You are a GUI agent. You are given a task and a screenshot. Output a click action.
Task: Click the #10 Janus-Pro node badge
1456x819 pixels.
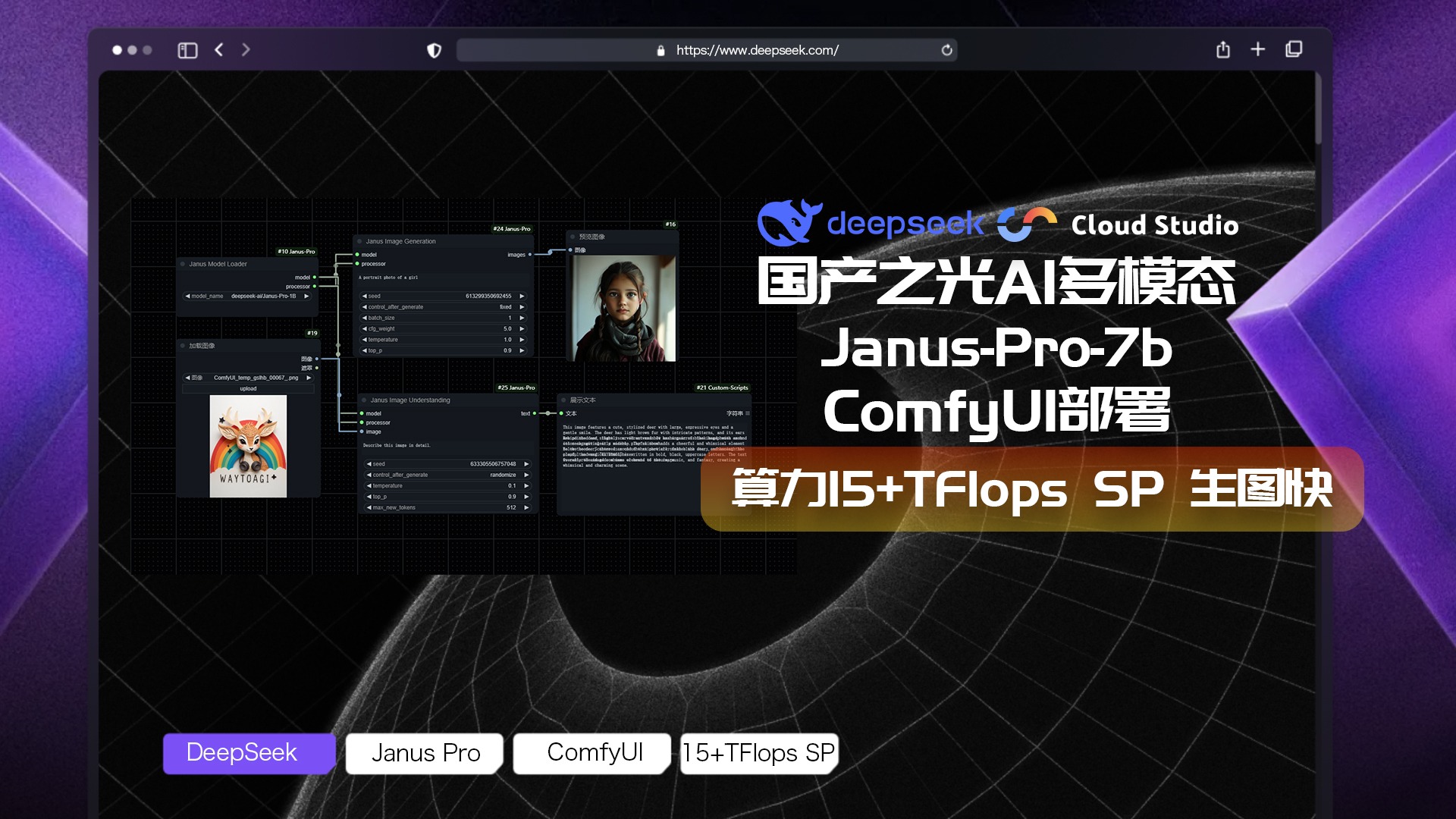tap(297, 251)
